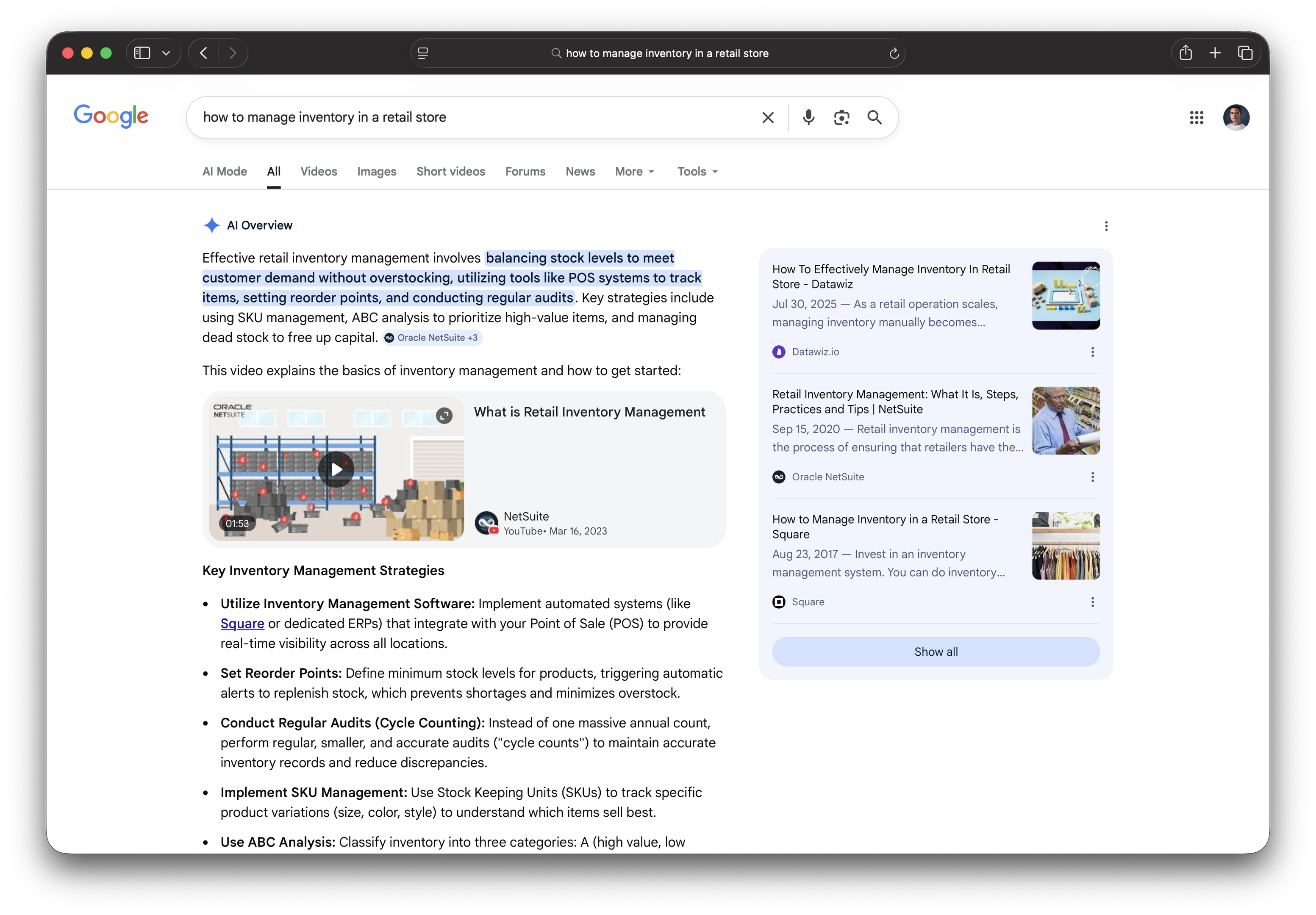The image size is (1316, 915).
Task: Open AI Overview options menu
Action: point(1106,226)
